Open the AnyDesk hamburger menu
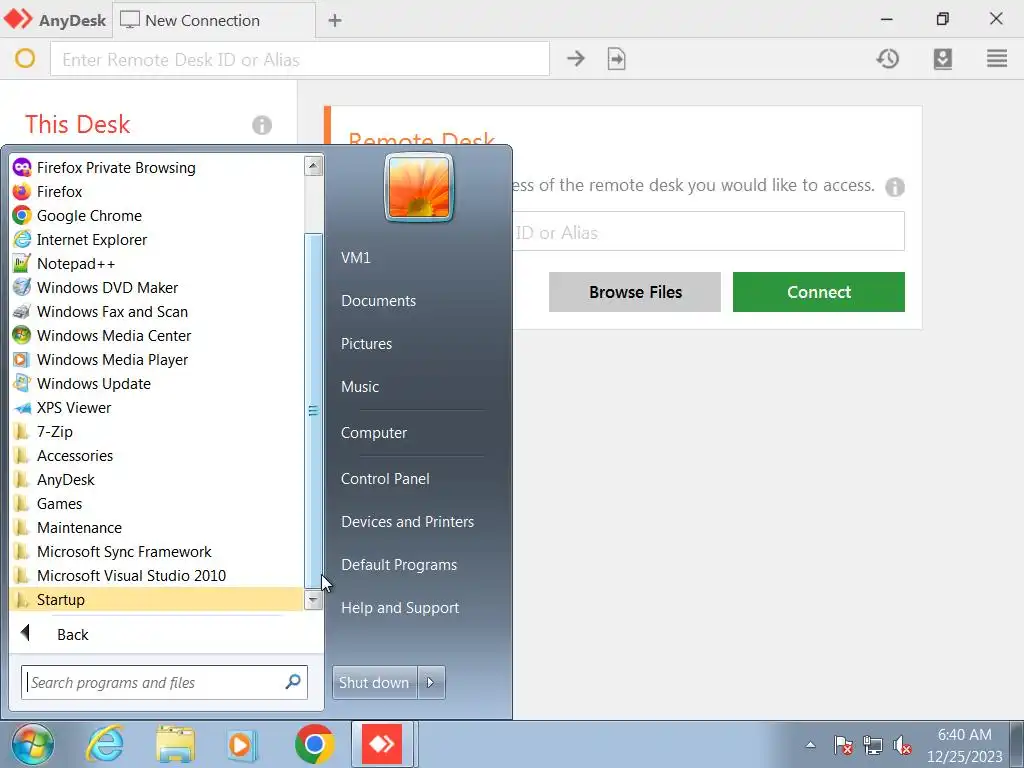1024x768 pixels. (x=997, y=59)
